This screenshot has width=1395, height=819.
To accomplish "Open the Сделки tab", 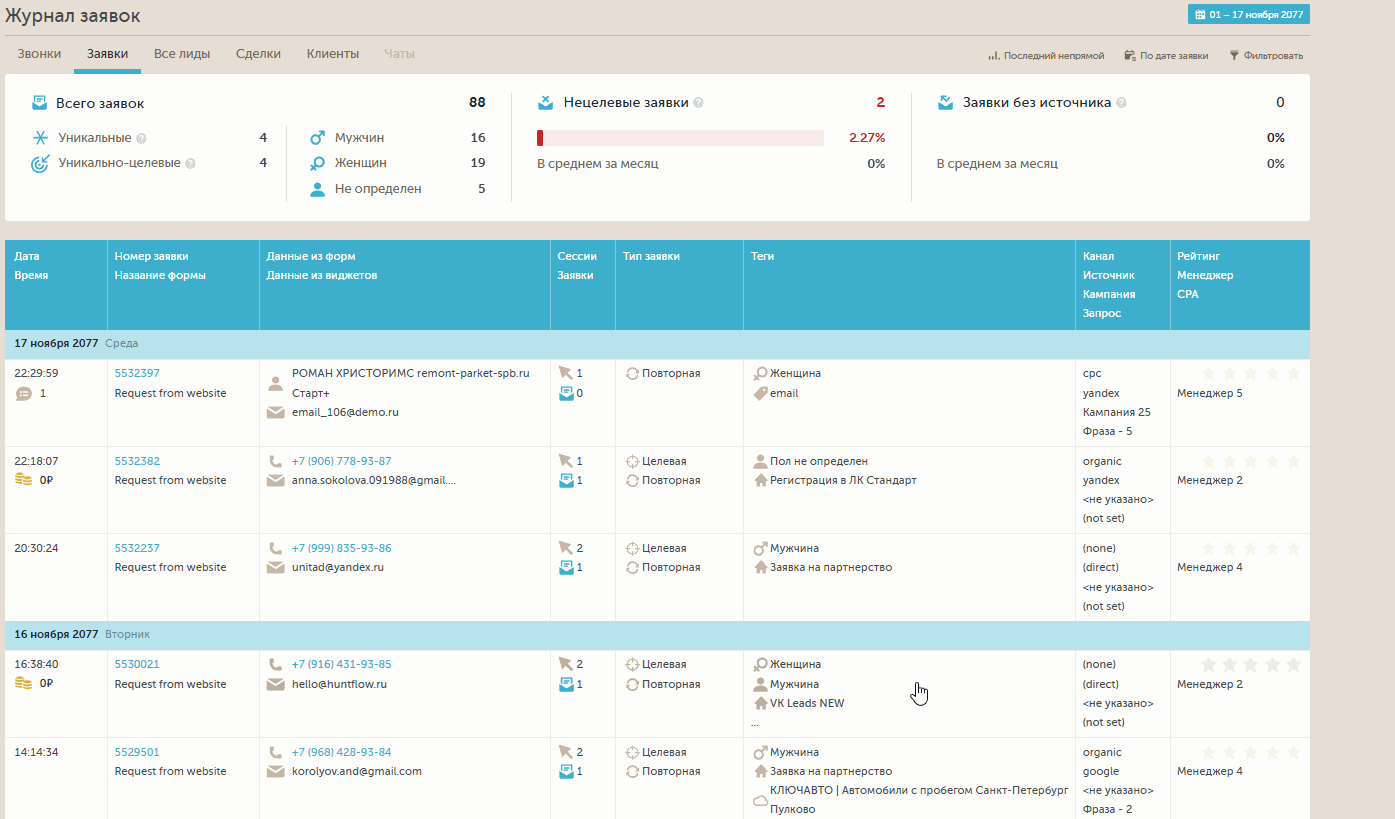I will click(x=258, y=54).
